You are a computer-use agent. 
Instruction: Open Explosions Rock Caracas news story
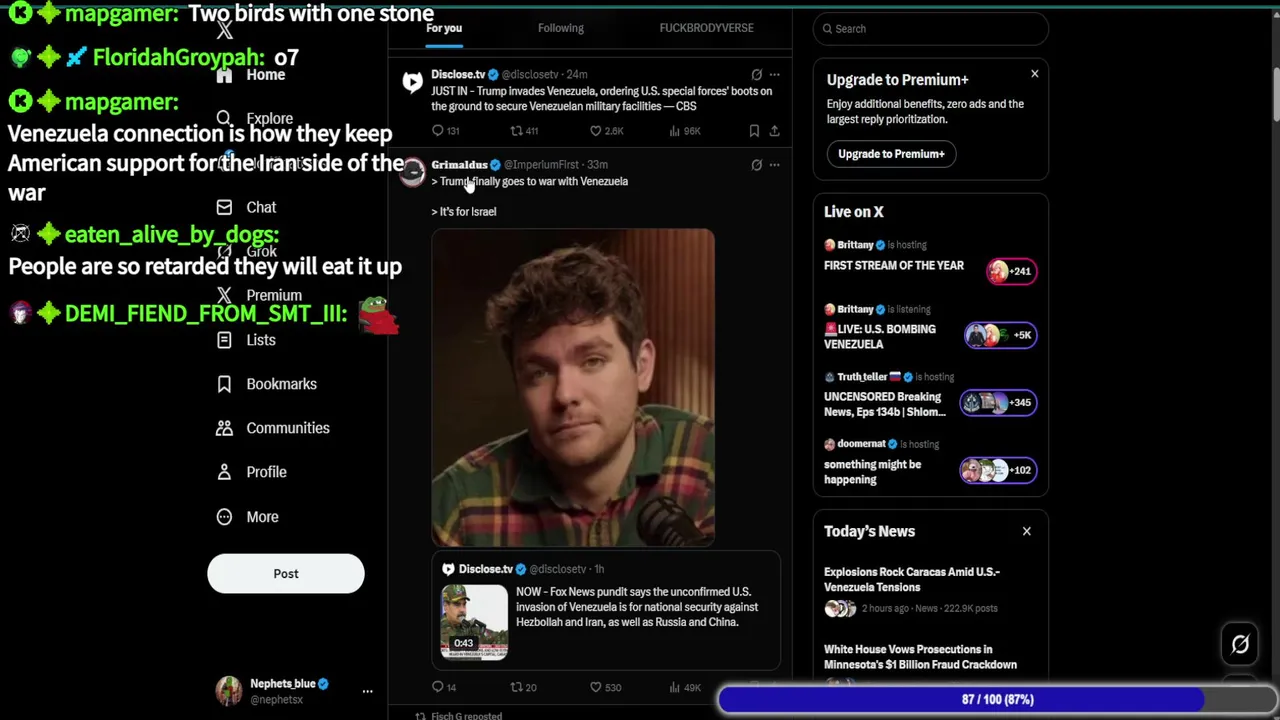click(x=912, y=580)
